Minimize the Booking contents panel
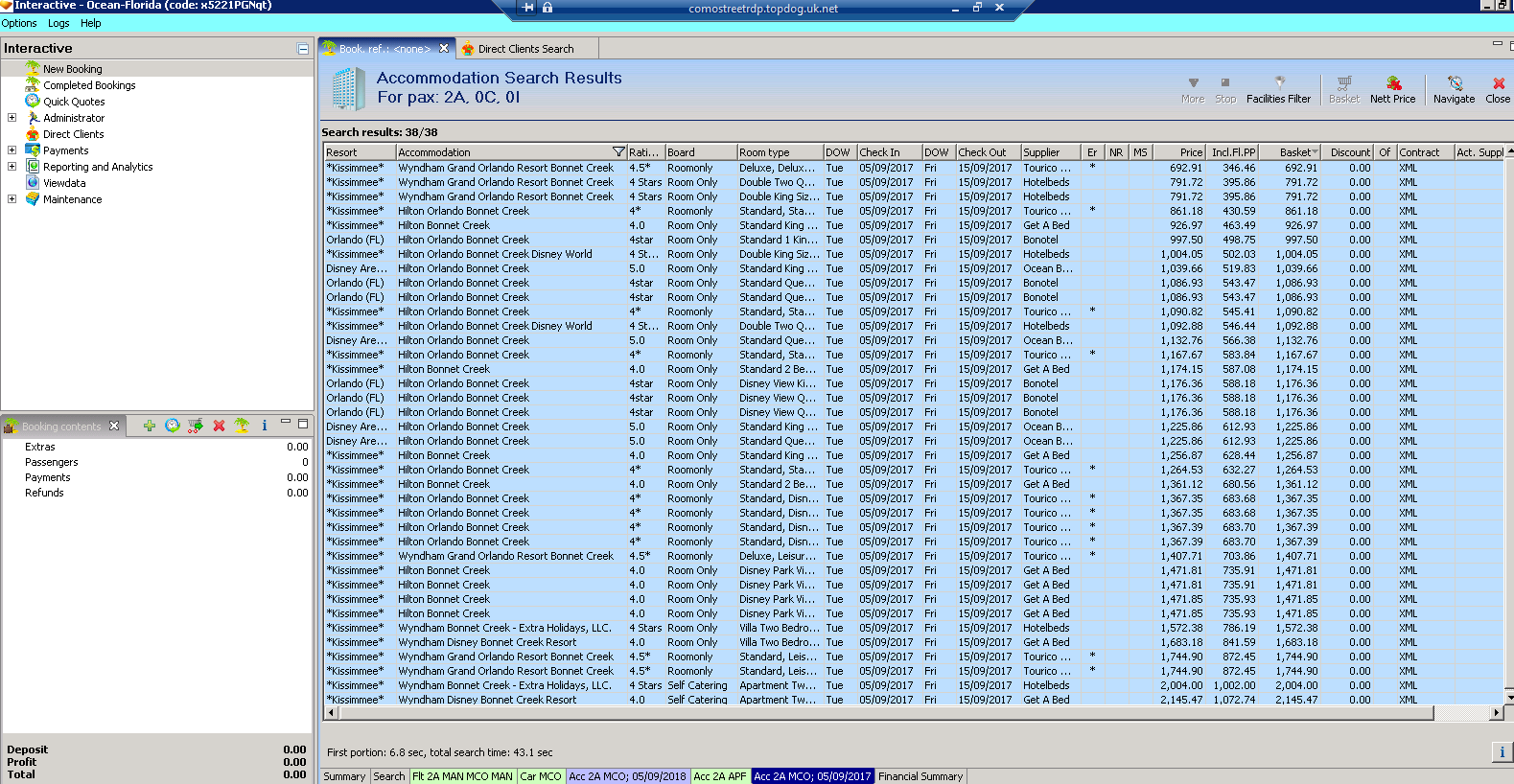This screenshot has height=784, width=1514. (x=286, y=423)
